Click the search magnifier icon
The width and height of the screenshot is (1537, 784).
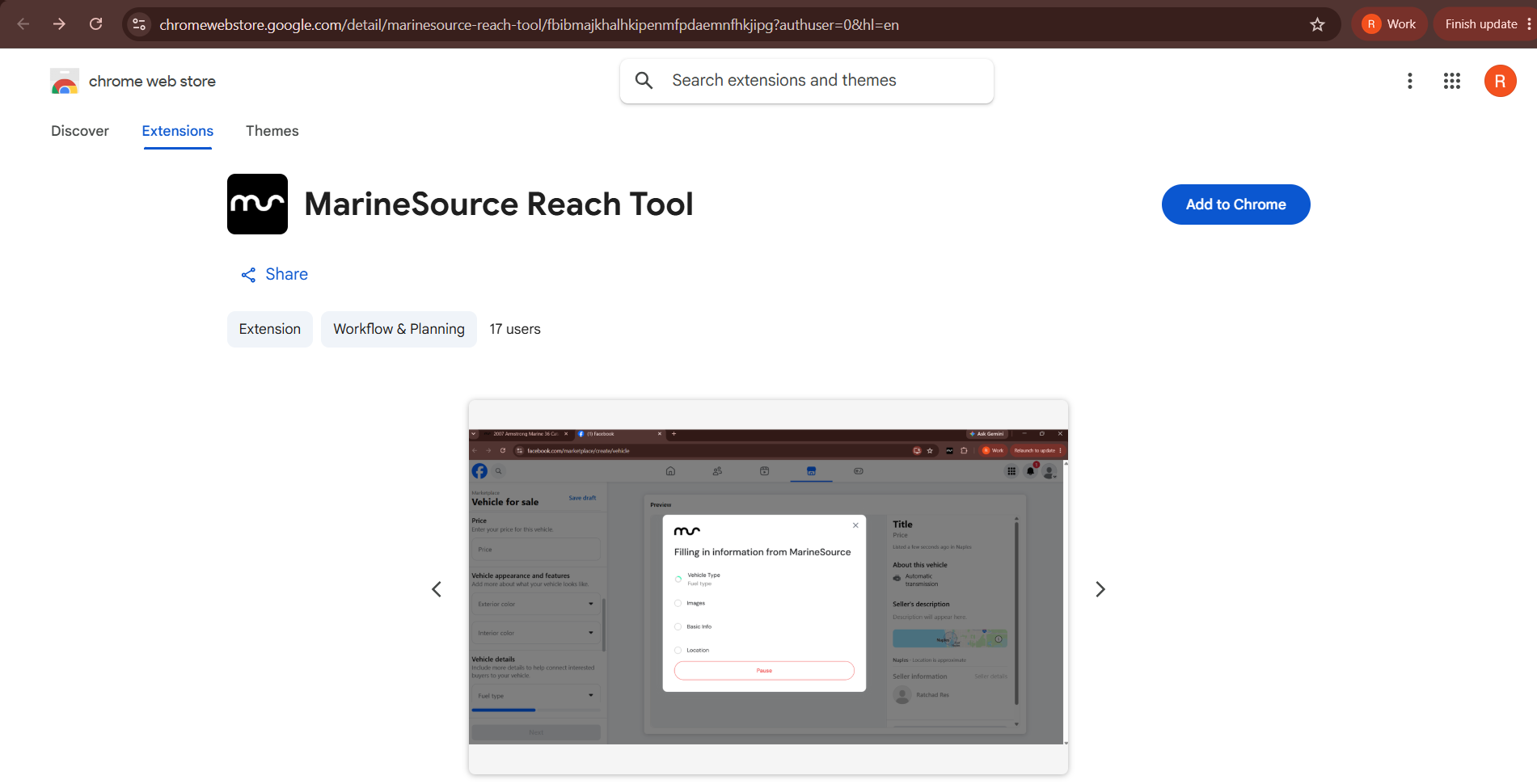coord(644,80)
